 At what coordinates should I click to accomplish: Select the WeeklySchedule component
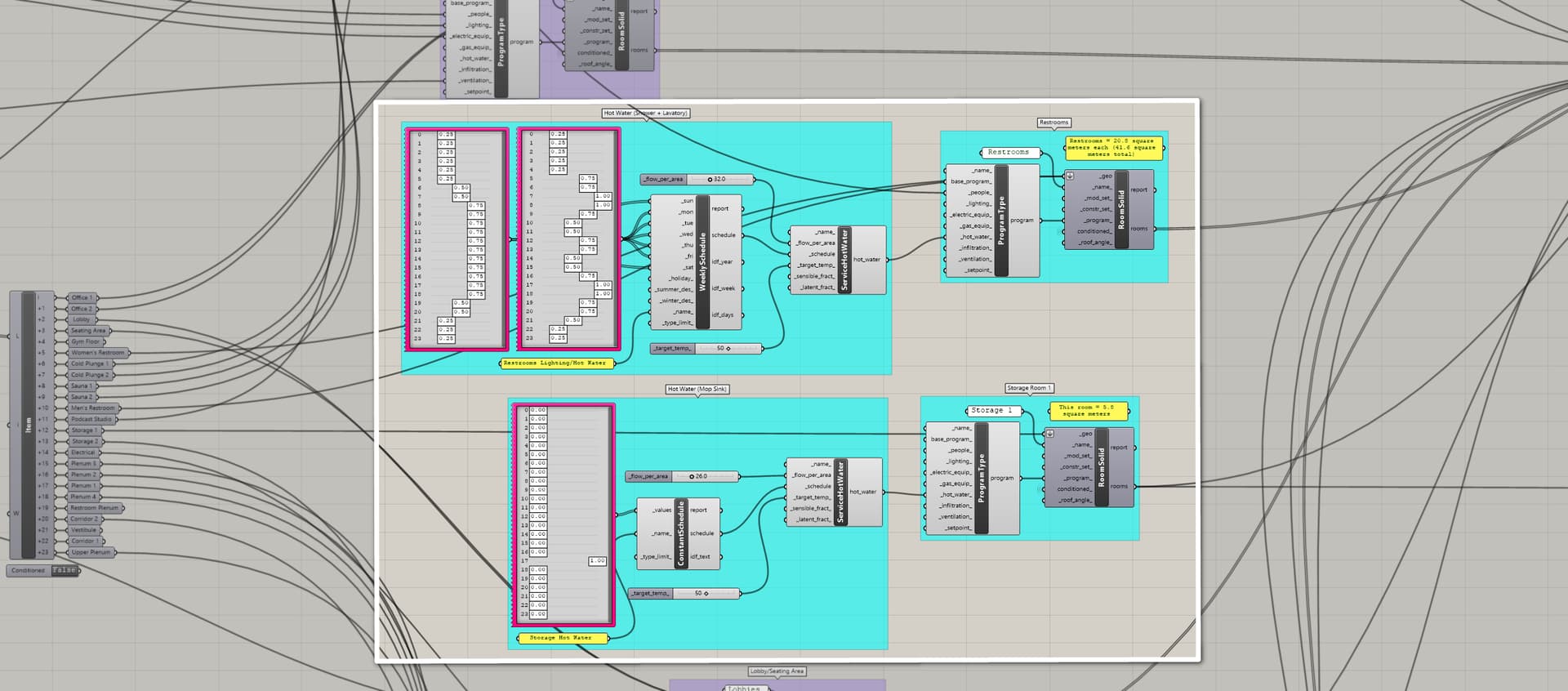[x=702, y=262]
